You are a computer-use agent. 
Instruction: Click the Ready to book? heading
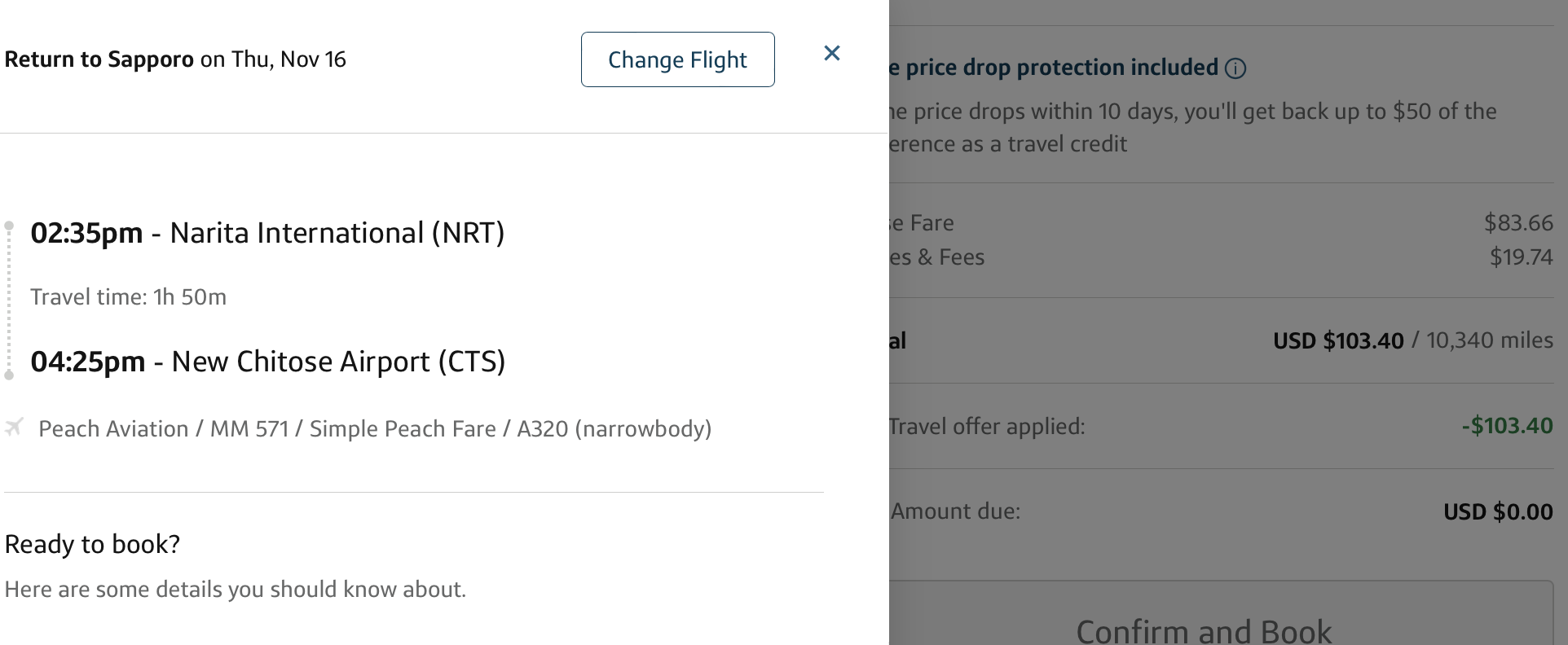click(x=92, y=543)
